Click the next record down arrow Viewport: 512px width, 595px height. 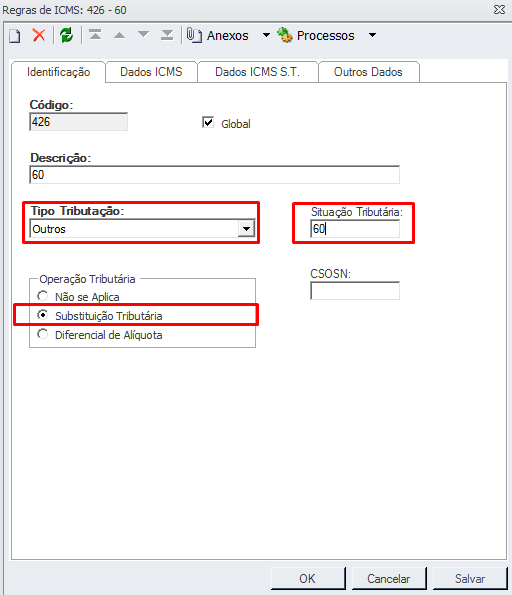tap(143, 35)
